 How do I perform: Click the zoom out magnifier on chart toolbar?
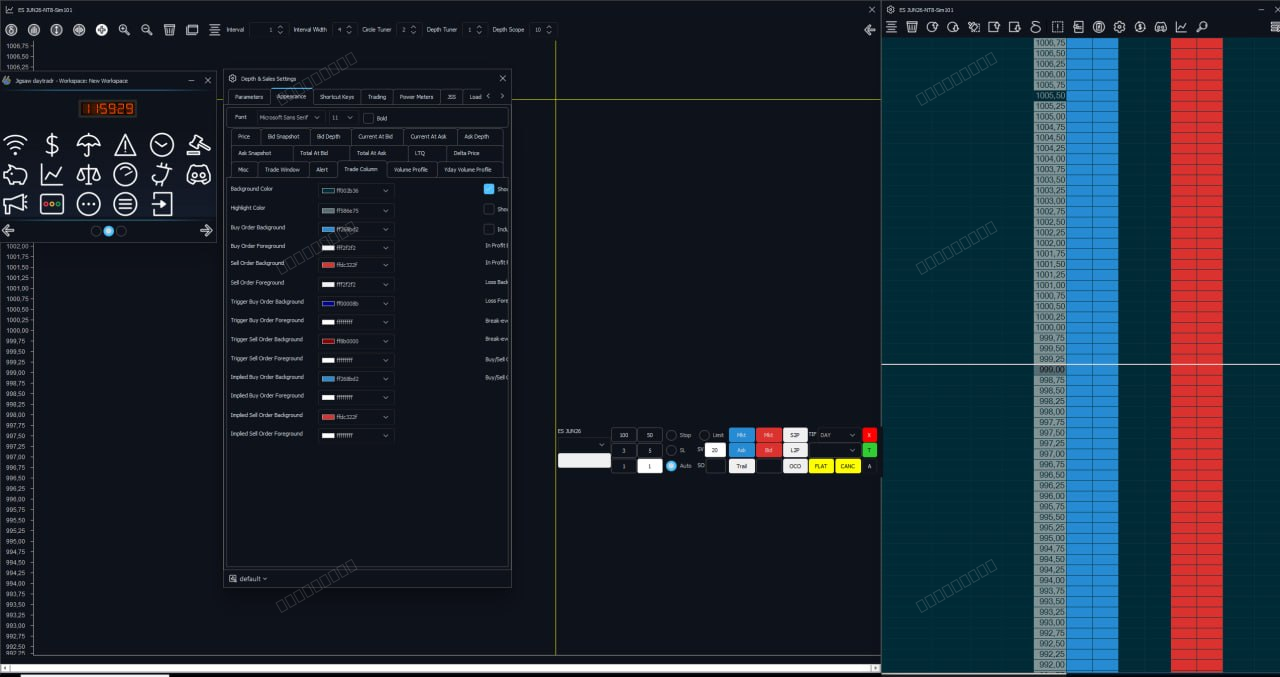[x=147, y=30]
